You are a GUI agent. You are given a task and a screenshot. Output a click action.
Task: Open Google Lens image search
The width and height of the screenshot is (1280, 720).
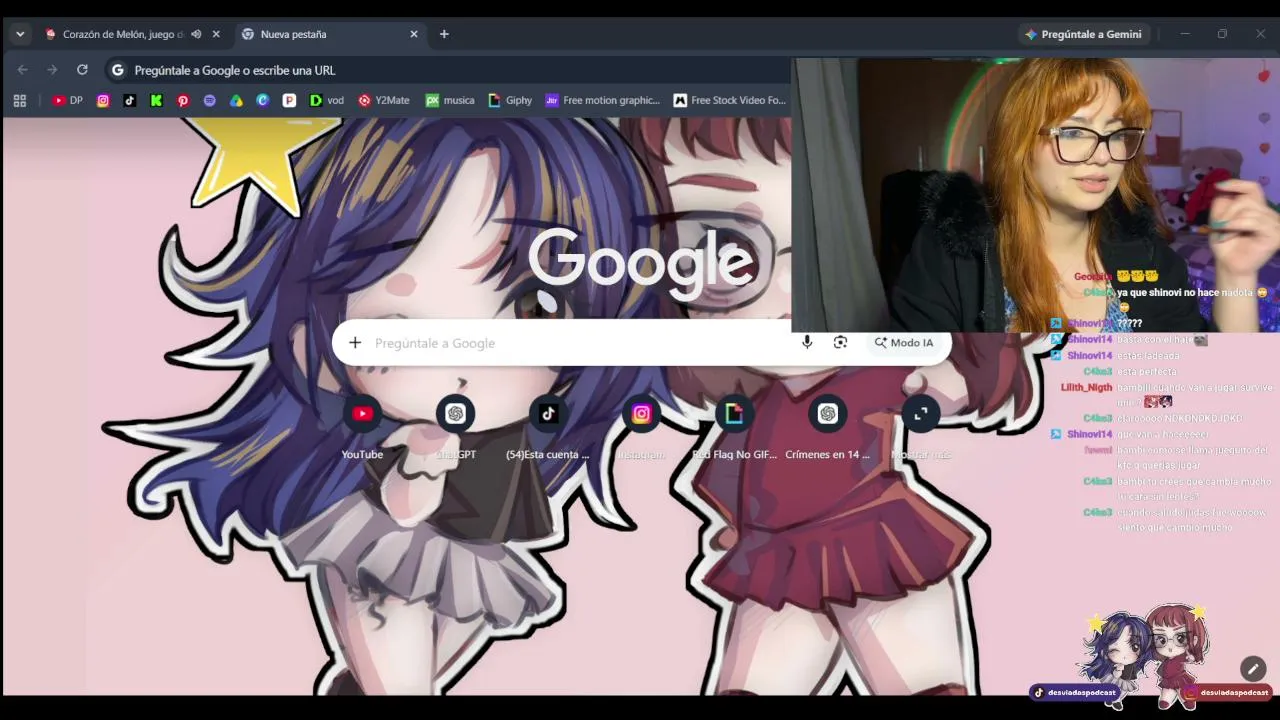click(x=840, y=343)
